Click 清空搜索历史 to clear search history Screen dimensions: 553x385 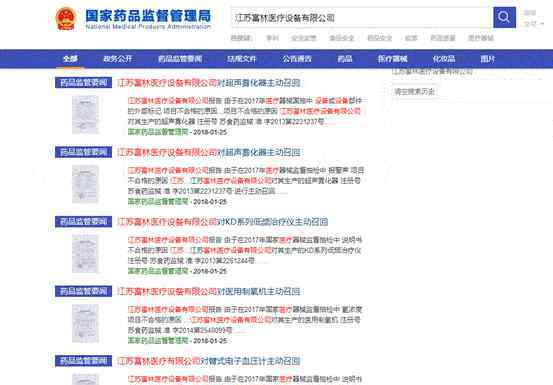coord(414,92)
